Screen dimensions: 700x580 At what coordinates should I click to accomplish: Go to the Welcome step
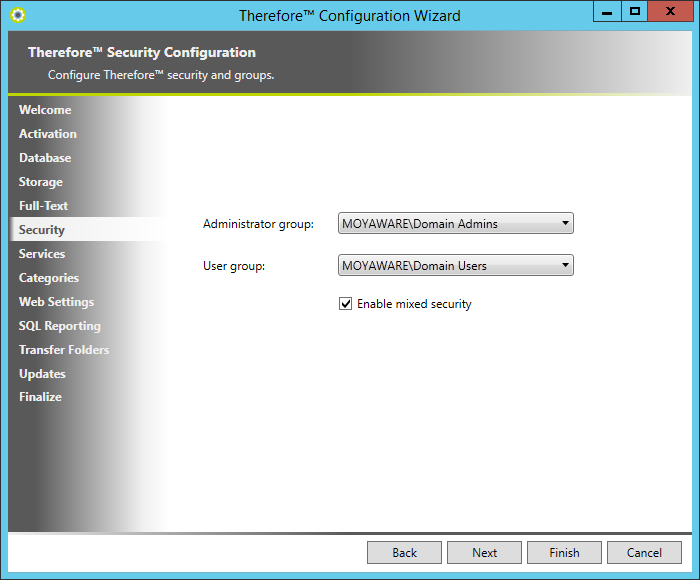(45, 110)
